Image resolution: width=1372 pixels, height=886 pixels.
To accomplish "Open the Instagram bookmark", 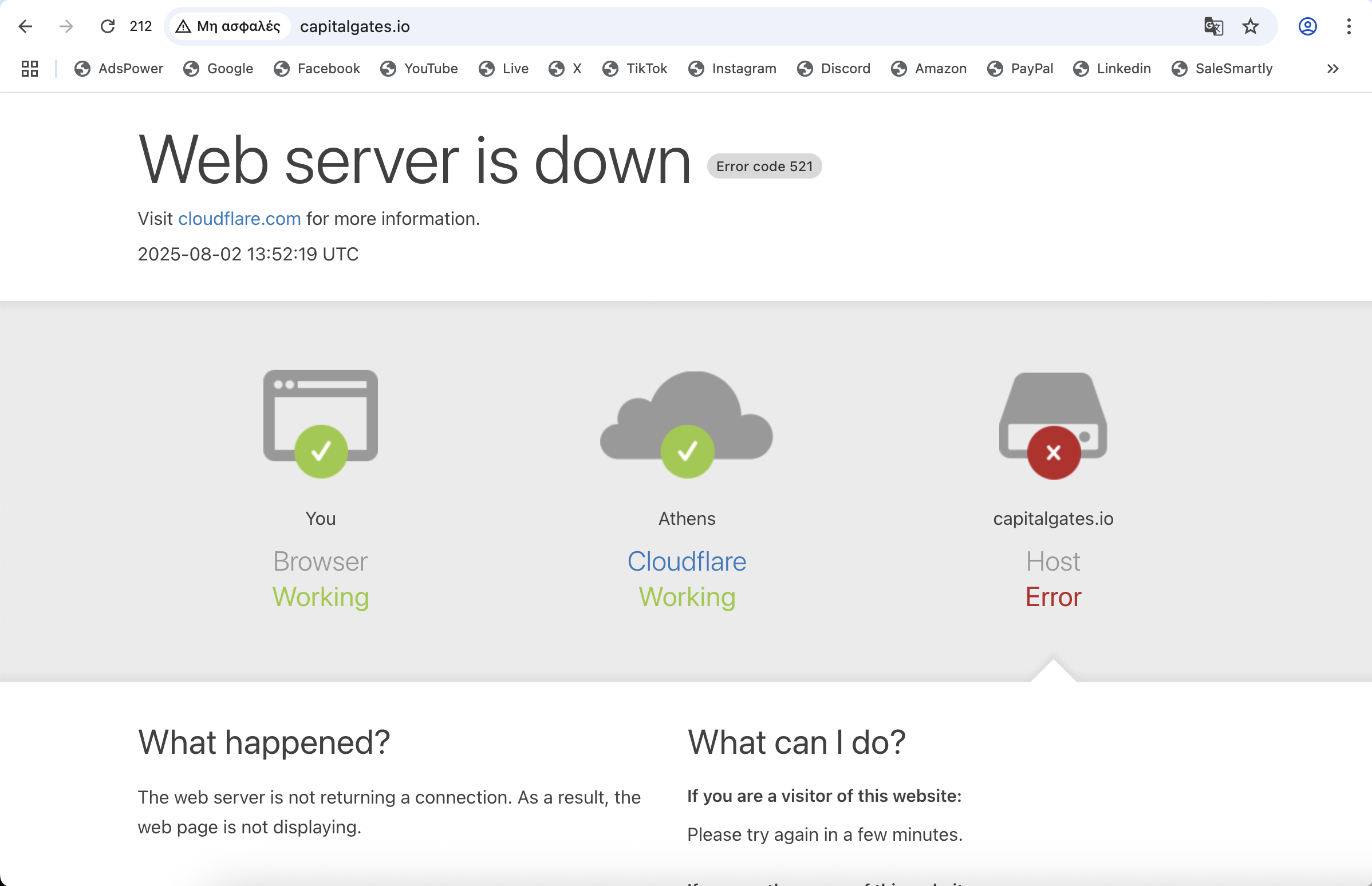I will (732, 69).
